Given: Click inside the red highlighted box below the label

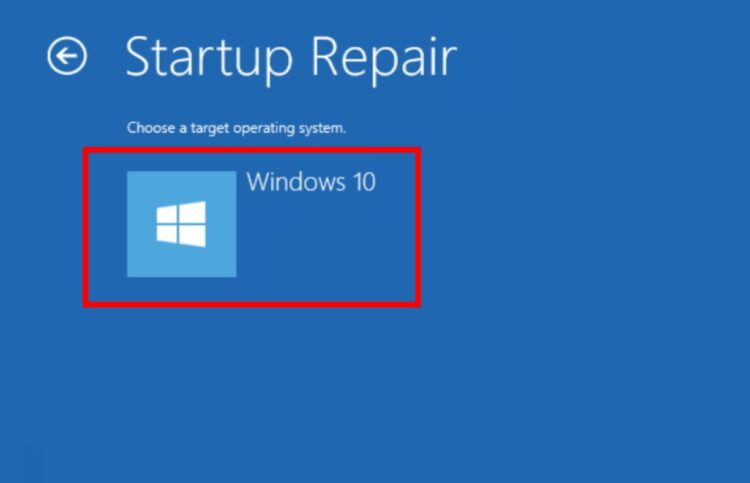Looking at the screenshot, I should (325, 244).
